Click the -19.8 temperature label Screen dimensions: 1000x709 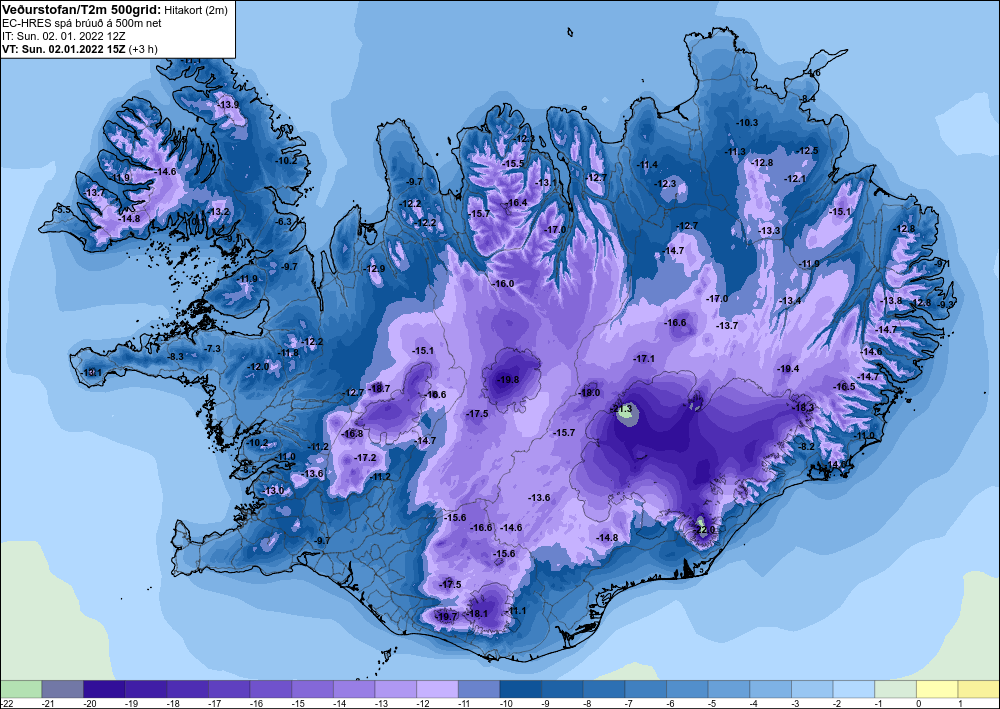(x=508, y=379)
